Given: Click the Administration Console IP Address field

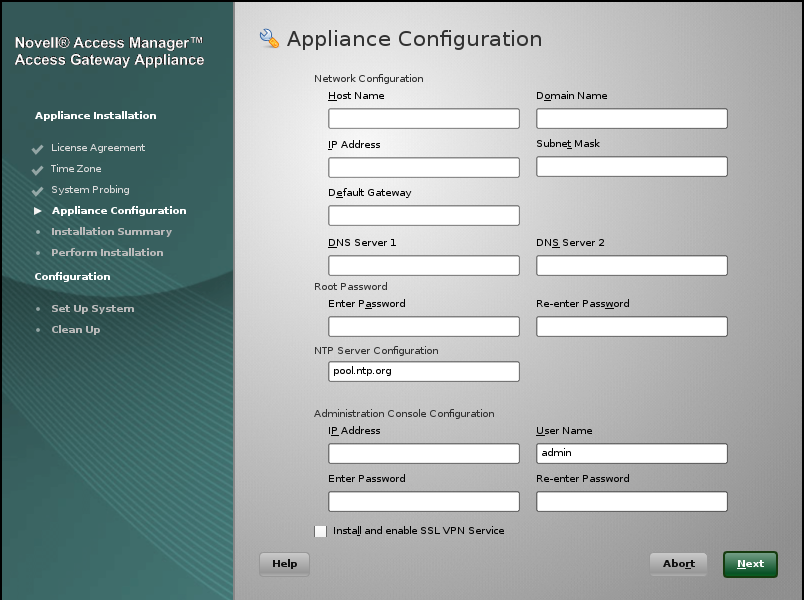Looking at the screenshot, I should [x=424, y=453].
